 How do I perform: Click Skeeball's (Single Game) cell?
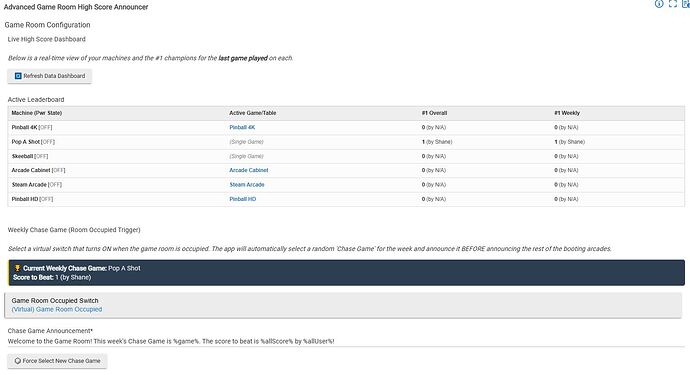[x=246, y=156]
